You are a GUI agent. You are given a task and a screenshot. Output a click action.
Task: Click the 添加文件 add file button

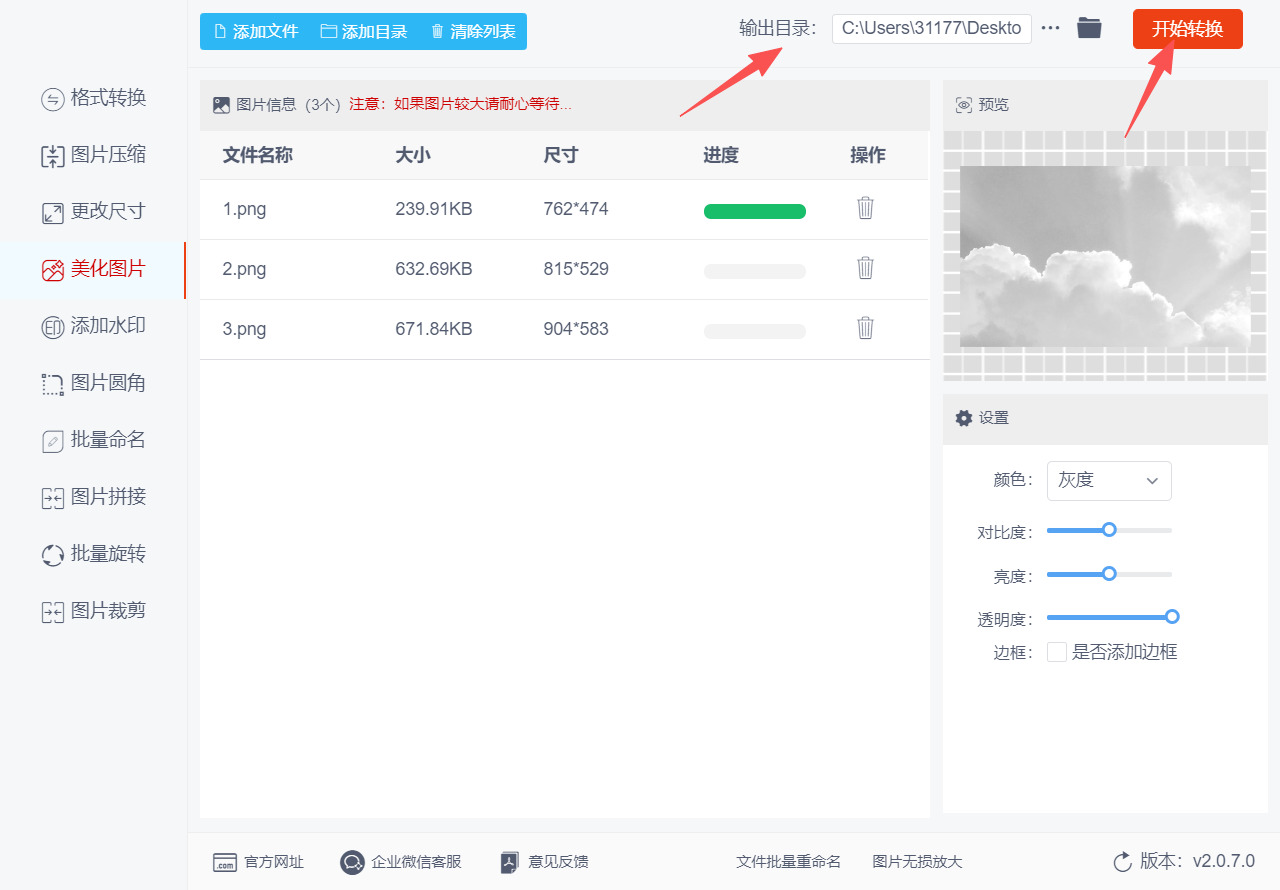(x=257, y=32)
